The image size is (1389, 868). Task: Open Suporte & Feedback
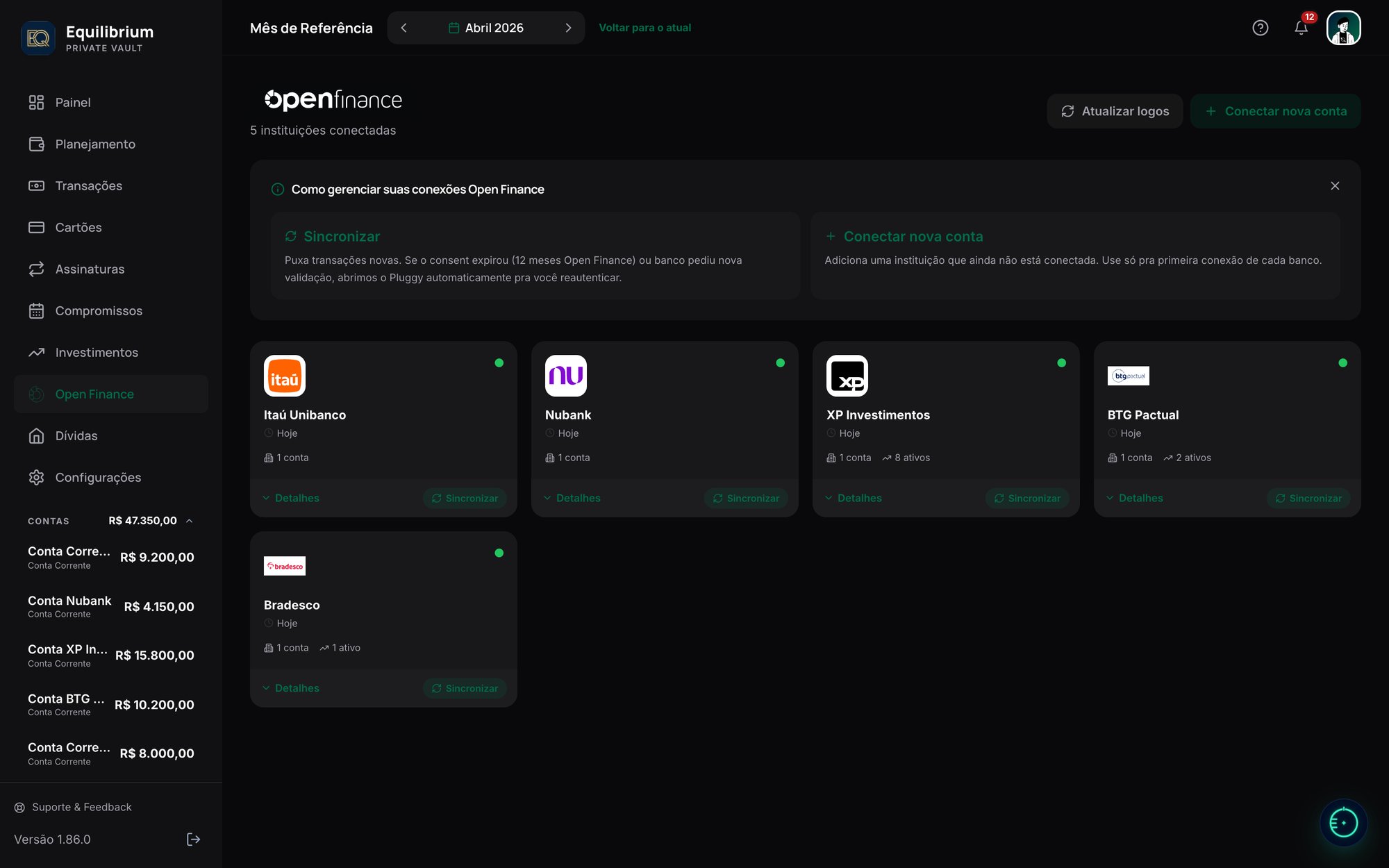73,807
